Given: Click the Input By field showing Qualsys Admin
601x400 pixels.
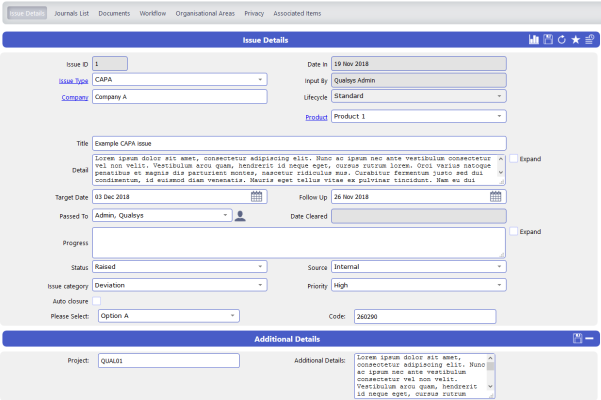Looking at the screenshot, I should 419,80.
